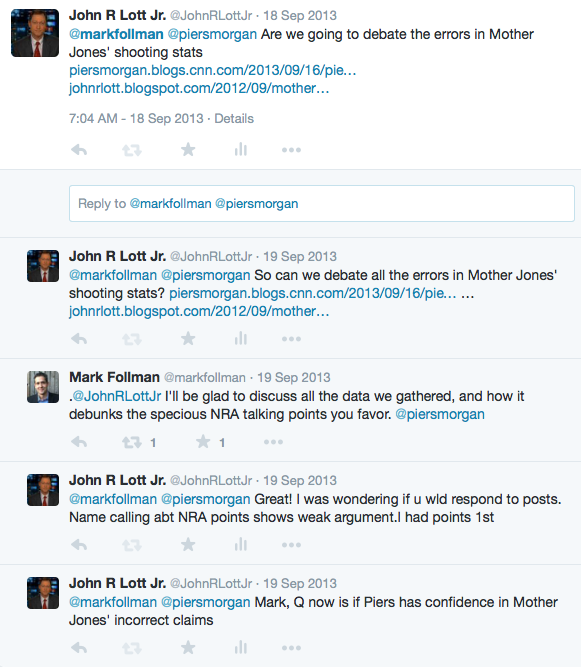Viewport: 581px width, 667px height.
Task: Open Mark Follman's profile picture
Action: [x=43, y=387]
